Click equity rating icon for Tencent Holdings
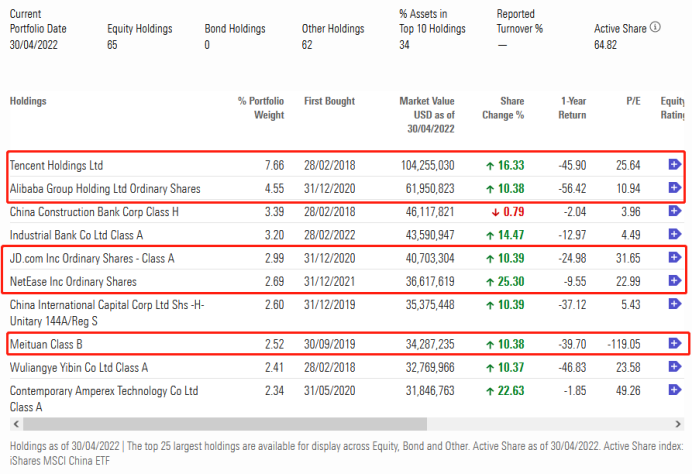 [674, 165]
